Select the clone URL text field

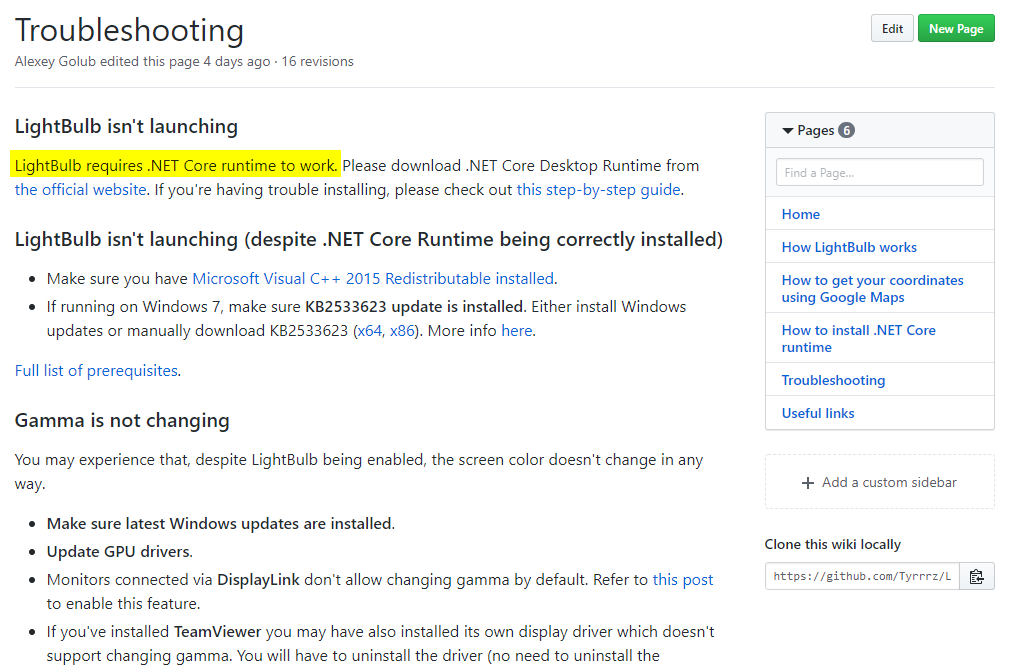tap(862, 576)
